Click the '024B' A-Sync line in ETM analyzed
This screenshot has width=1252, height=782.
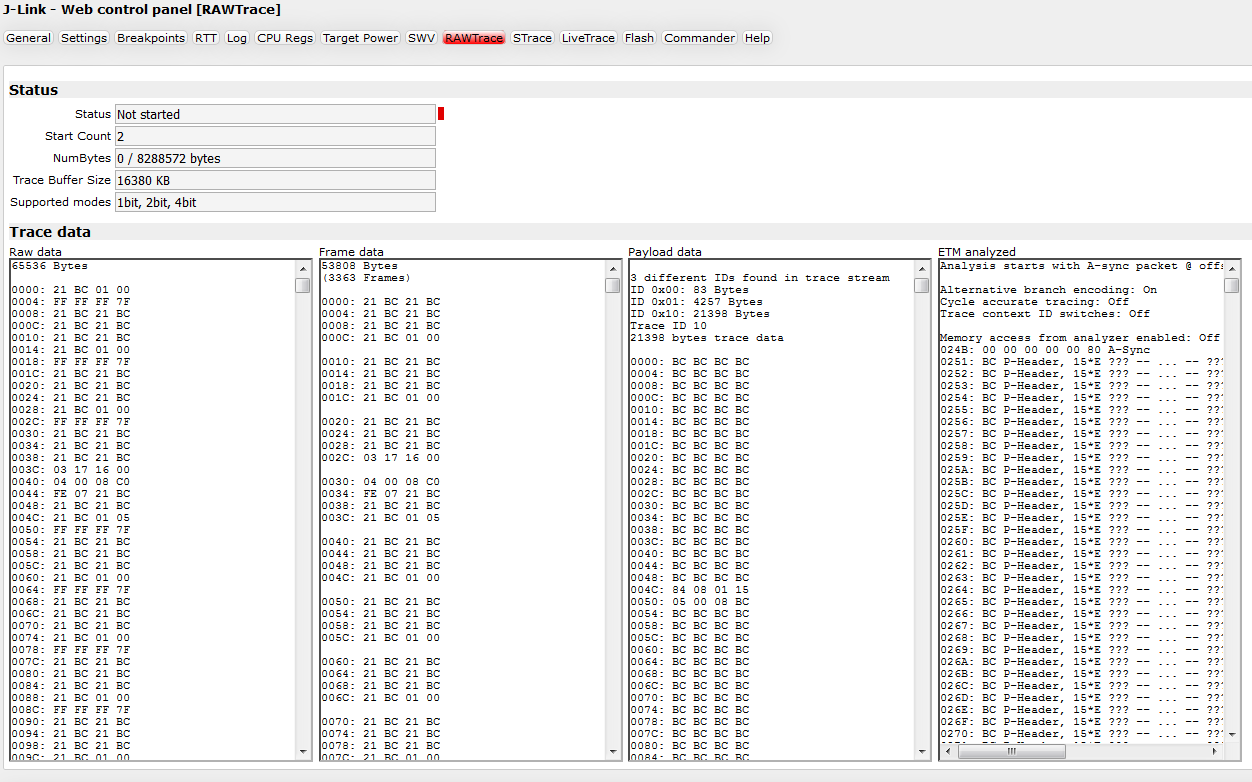(1045, 350)
